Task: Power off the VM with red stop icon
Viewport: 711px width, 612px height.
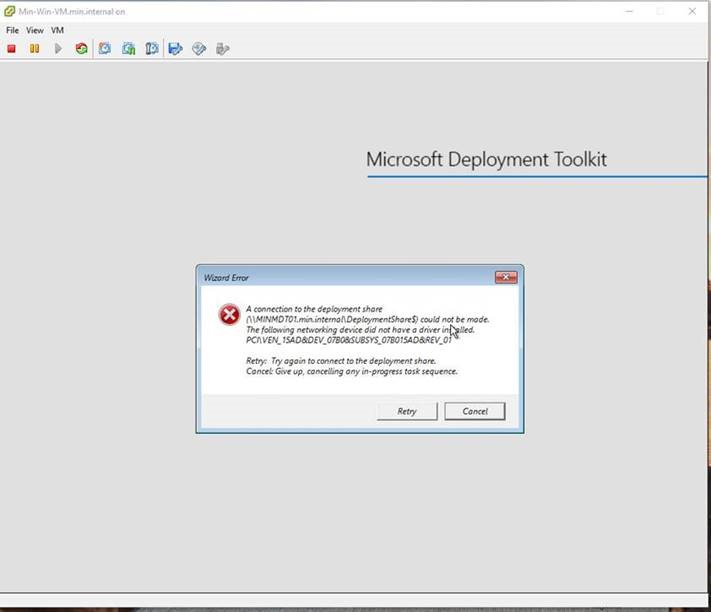Action: pyautogui.click(x=11, y=49)
